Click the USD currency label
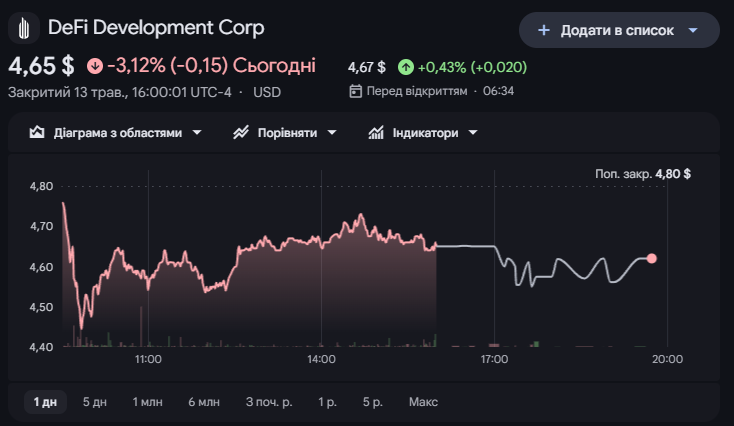The image size is (734, 426). click(267, 92)
